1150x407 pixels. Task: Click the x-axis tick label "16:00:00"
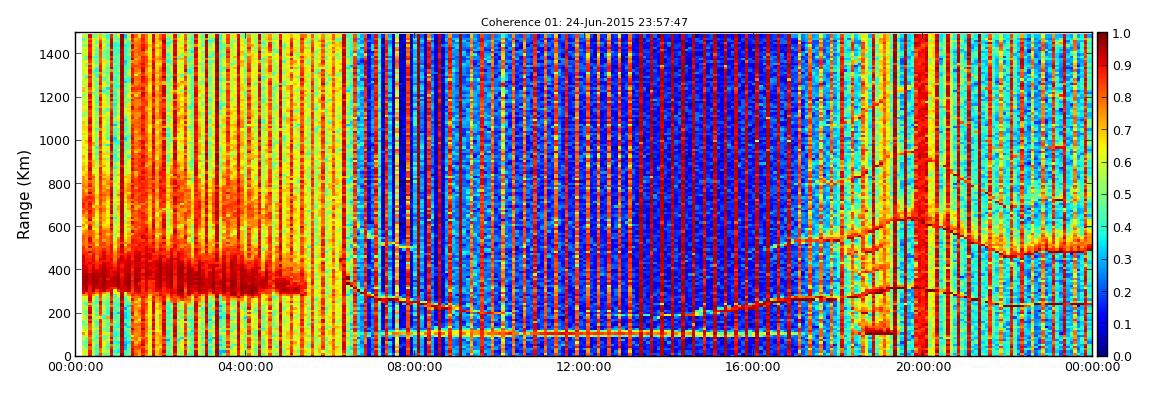pyautogui.click(x=752, y=367)
